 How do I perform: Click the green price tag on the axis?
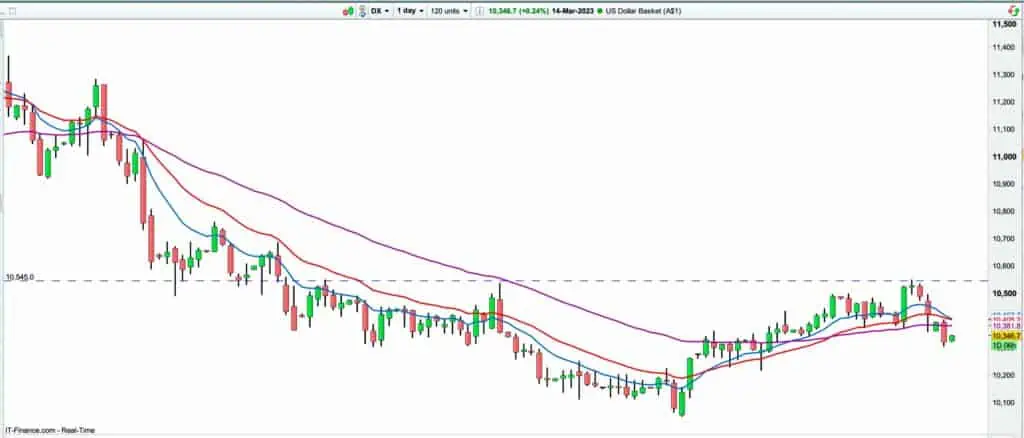point(1002,344)
